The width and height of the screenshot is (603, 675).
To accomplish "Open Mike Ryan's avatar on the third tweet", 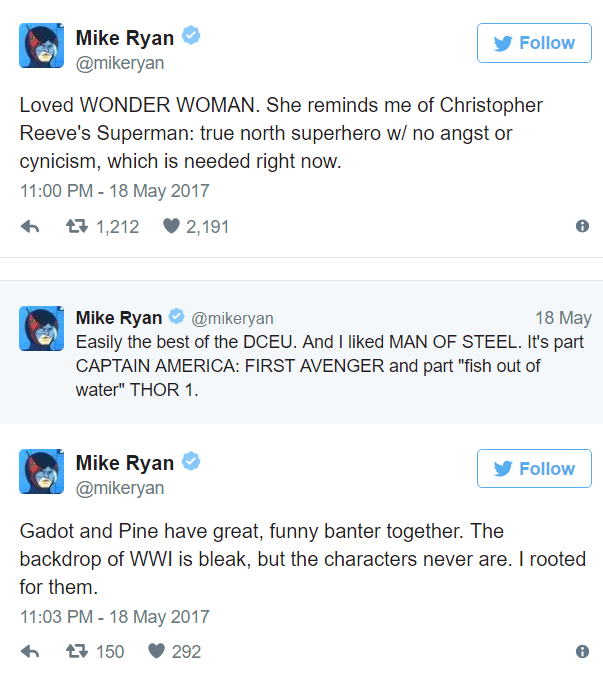I will [x=41, y=471].
